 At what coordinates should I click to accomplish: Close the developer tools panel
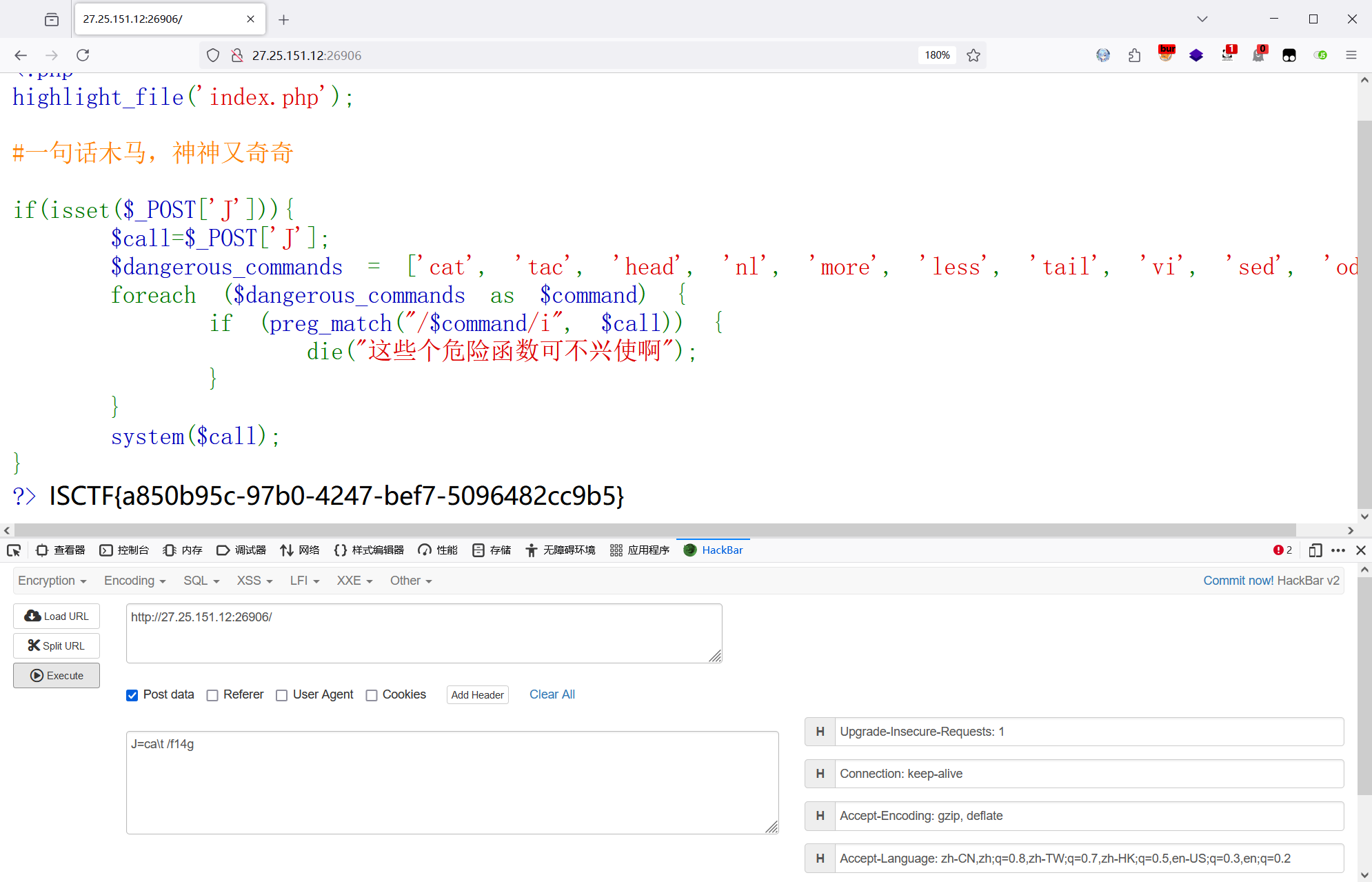pyautogui.click(x=1361, y=550)
